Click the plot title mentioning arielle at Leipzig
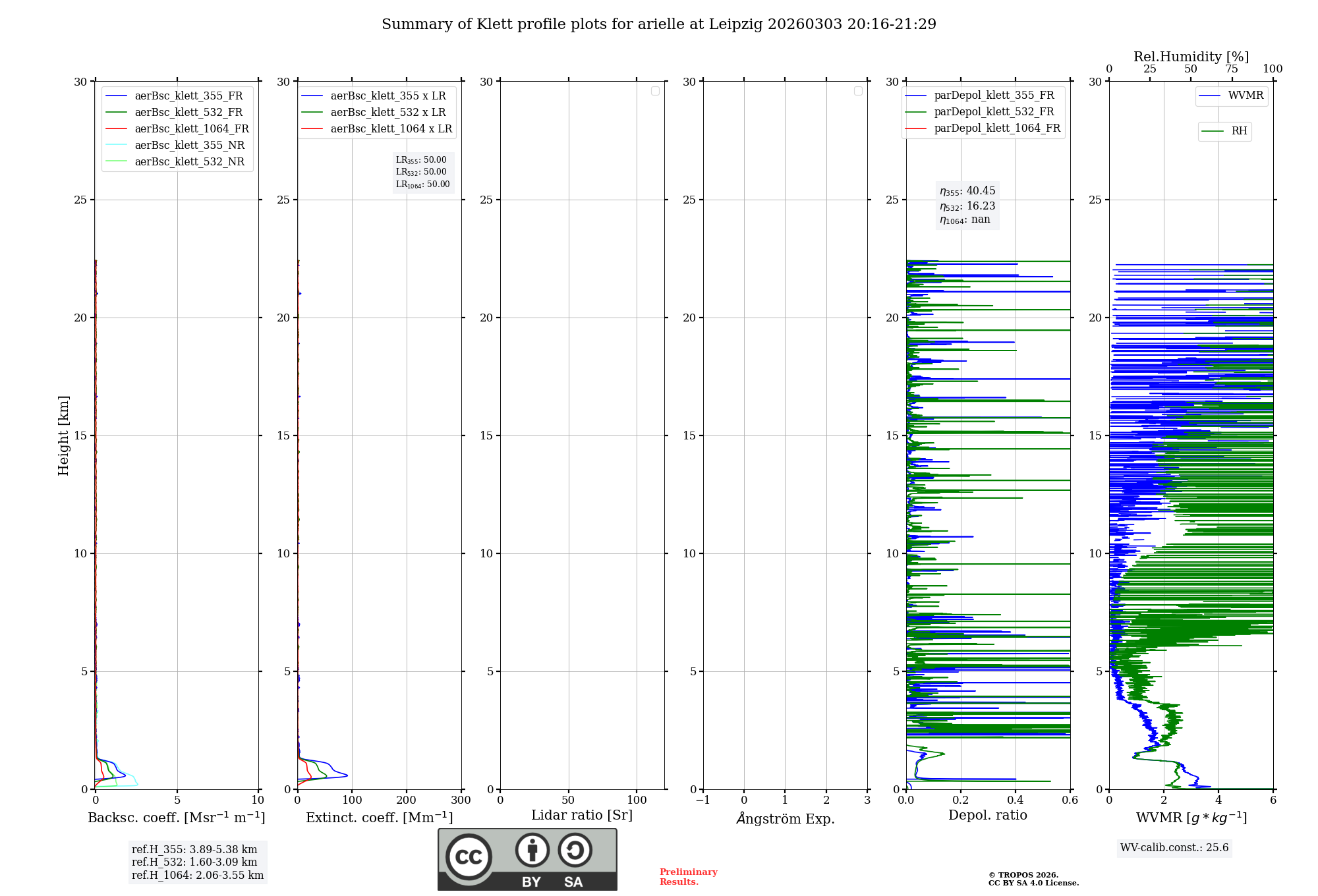Viewport: 1318px width, 896px height. click(x=658, y=24)
